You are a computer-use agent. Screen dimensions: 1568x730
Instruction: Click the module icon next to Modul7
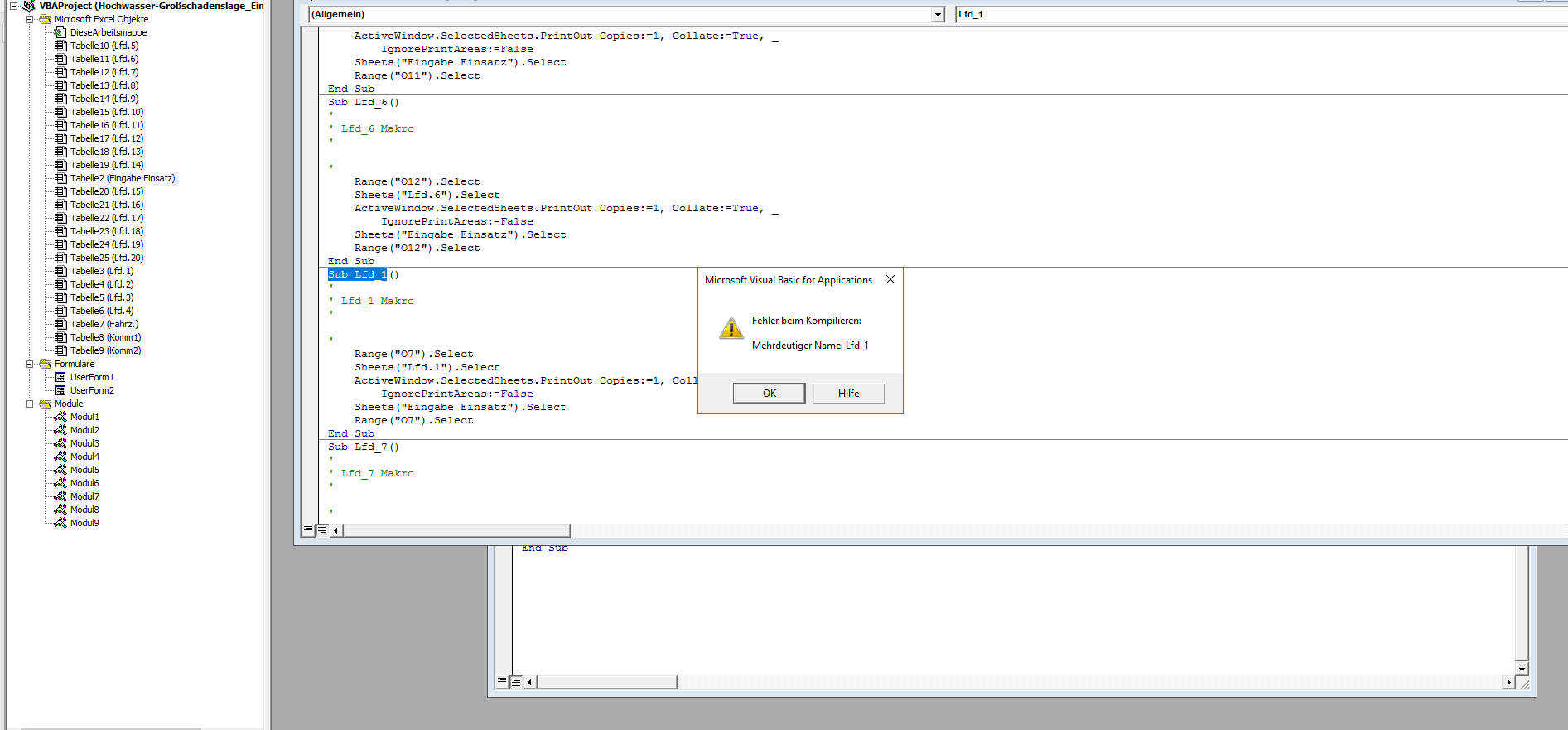[60, 496]
